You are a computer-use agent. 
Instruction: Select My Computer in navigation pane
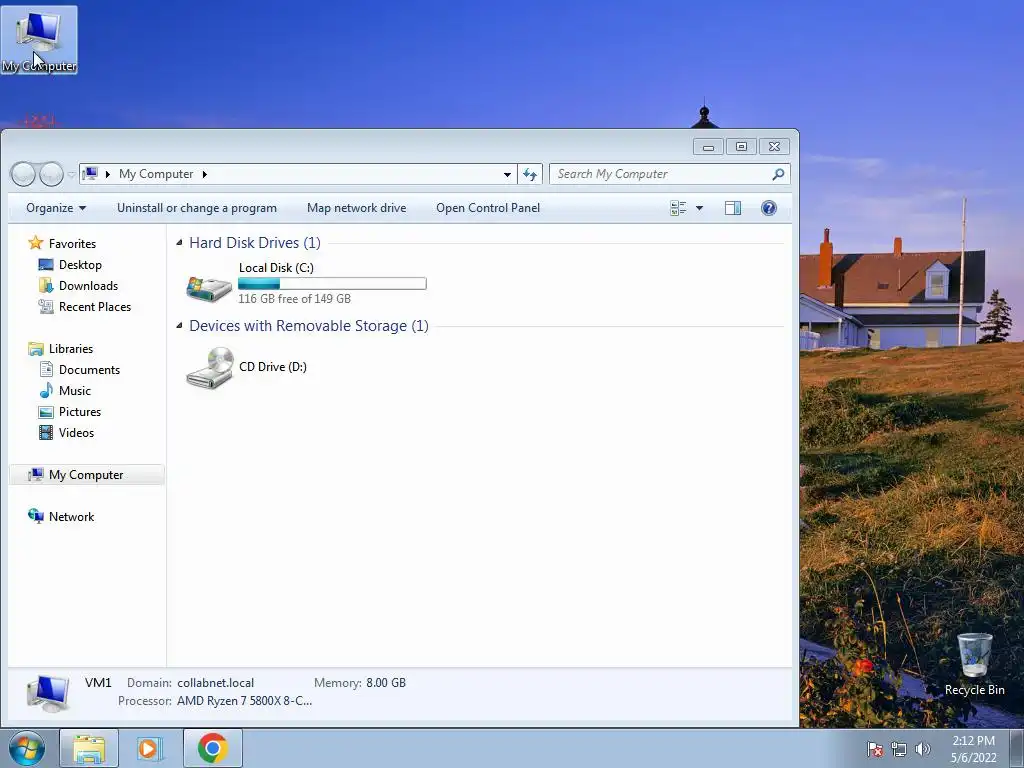point(86,475)
